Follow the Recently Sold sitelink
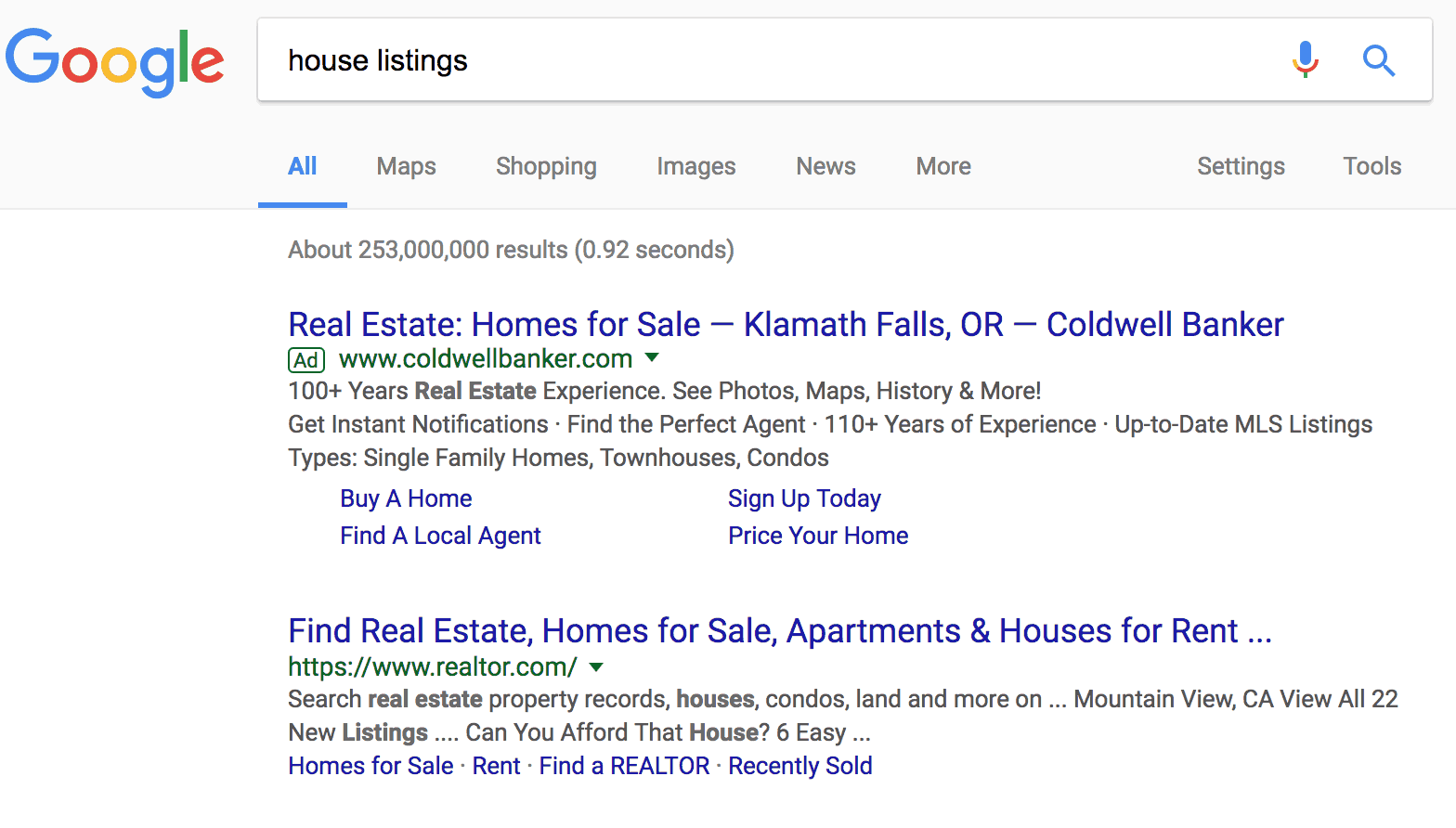Viewport: 1456px width, 828px height. point(800,766)
